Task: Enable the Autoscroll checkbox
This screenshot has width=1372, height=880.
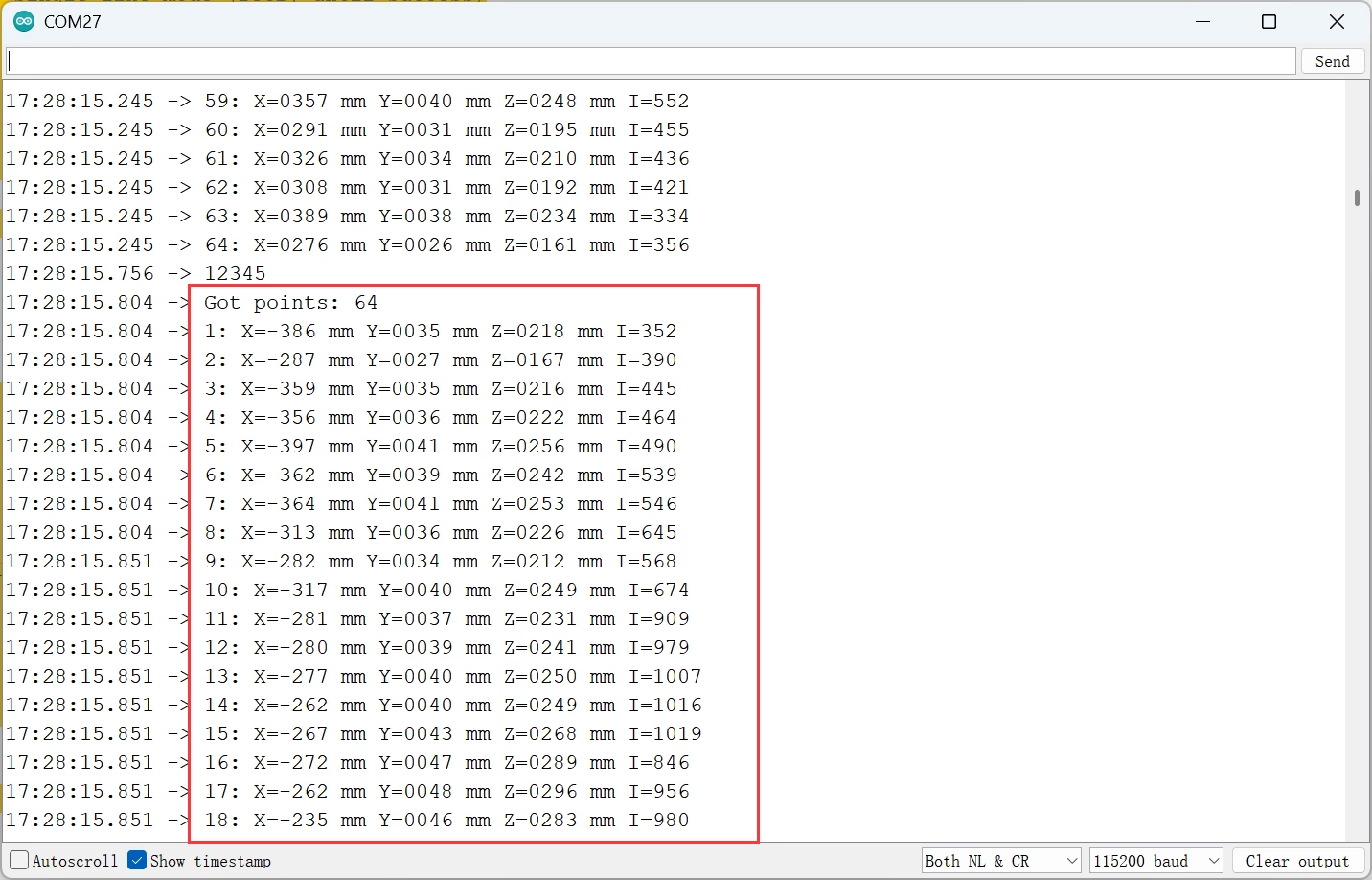Action: [19, 861]
